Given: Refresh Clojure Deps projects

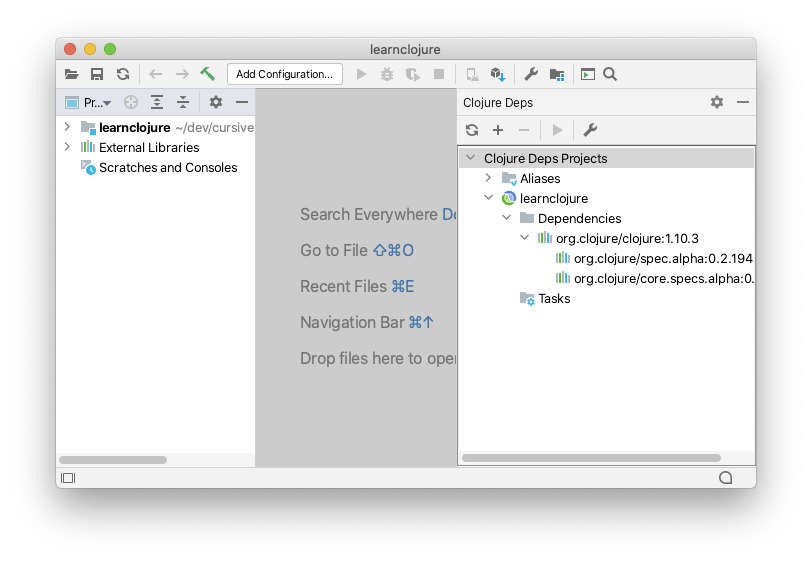Looking at the screenshot, I should point(472,130).
